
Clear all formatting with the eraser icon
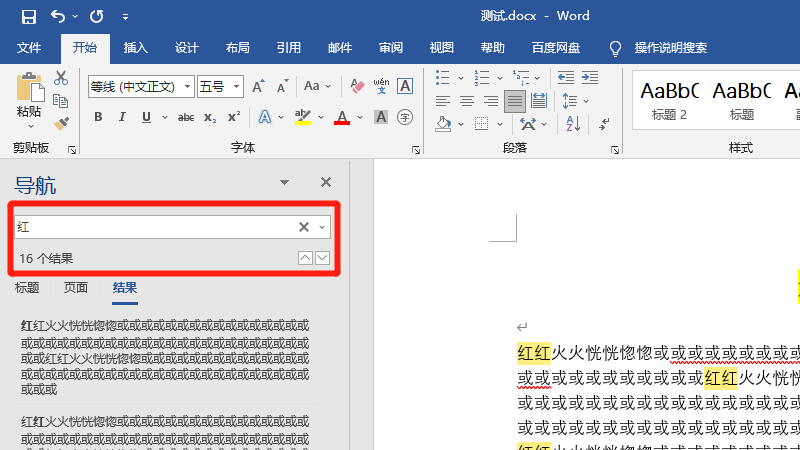354,87
